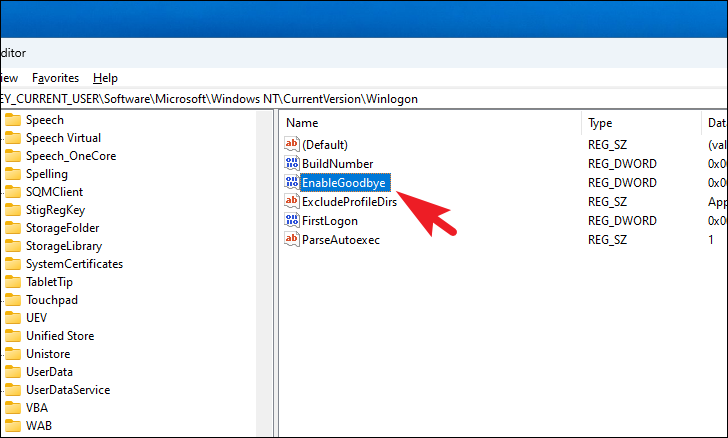Open the Help menu
The image size is (728, 438).
pos(105,78)
